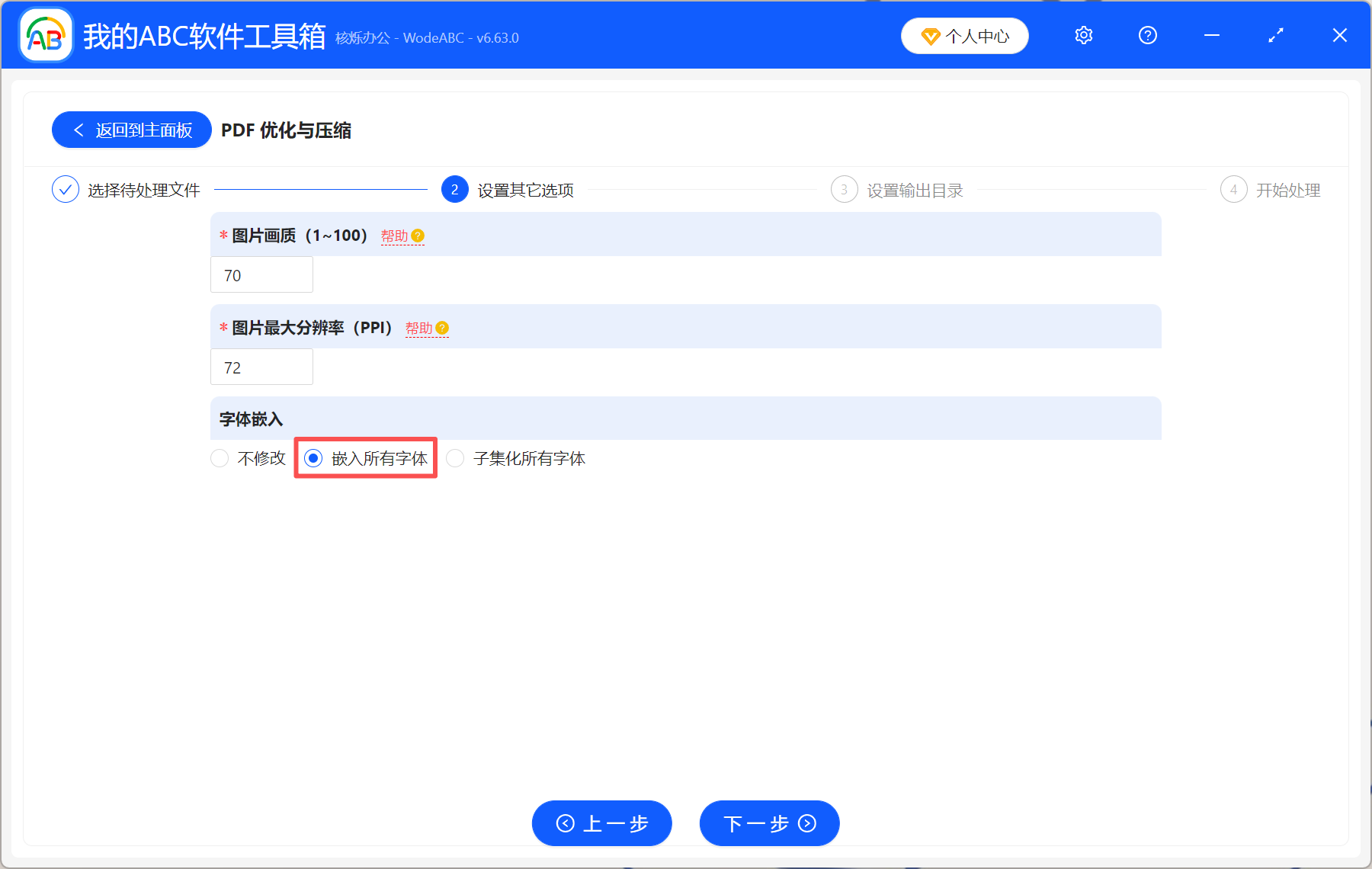
Task: Jump to step 开始处理
Action: (x=1288, y=190)
